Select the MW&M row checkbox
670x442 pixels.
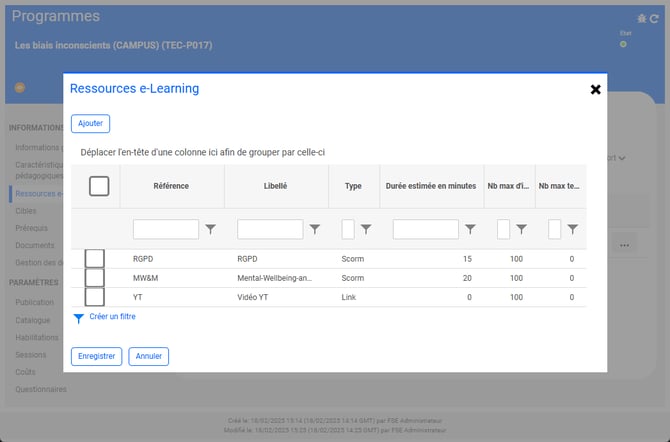click(x=94, y=278)
